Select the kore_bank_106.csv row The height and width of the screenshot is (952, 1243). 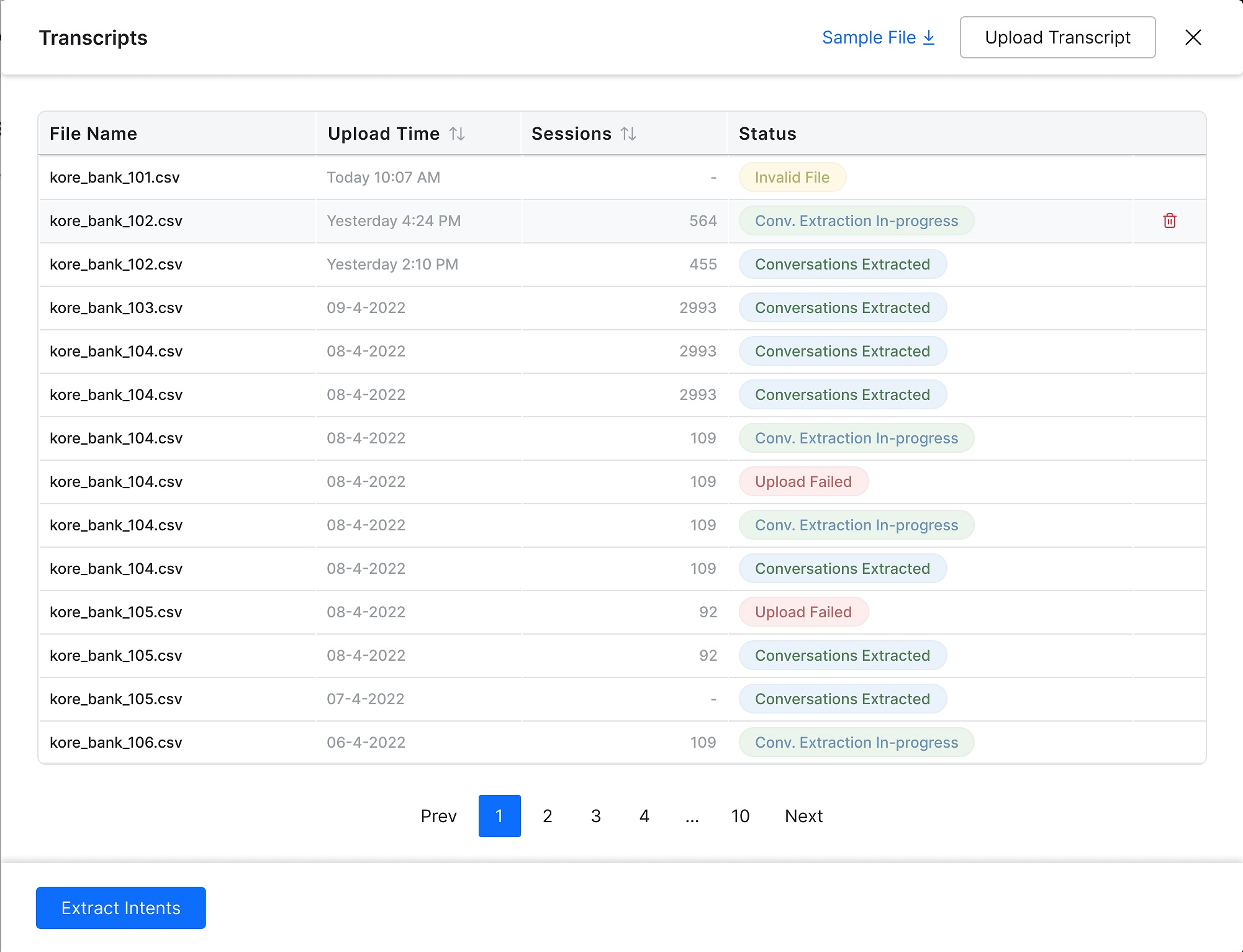[116, 742]
